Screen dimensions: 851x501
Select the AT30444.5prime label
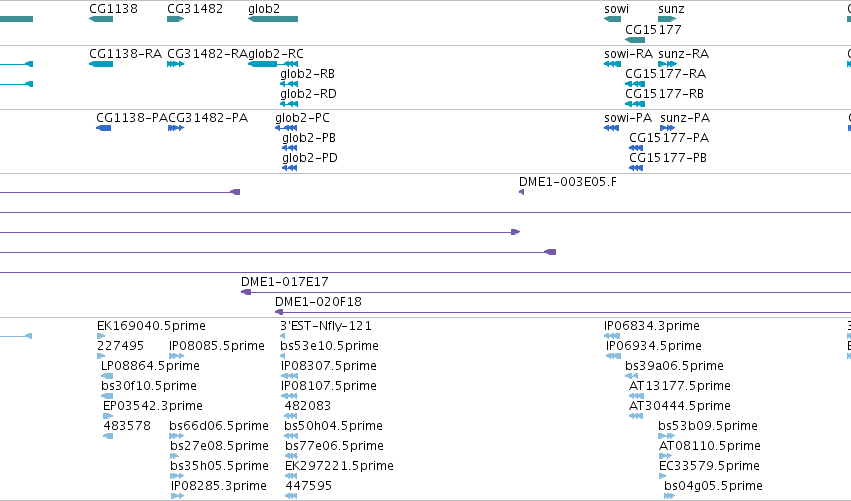680,406
